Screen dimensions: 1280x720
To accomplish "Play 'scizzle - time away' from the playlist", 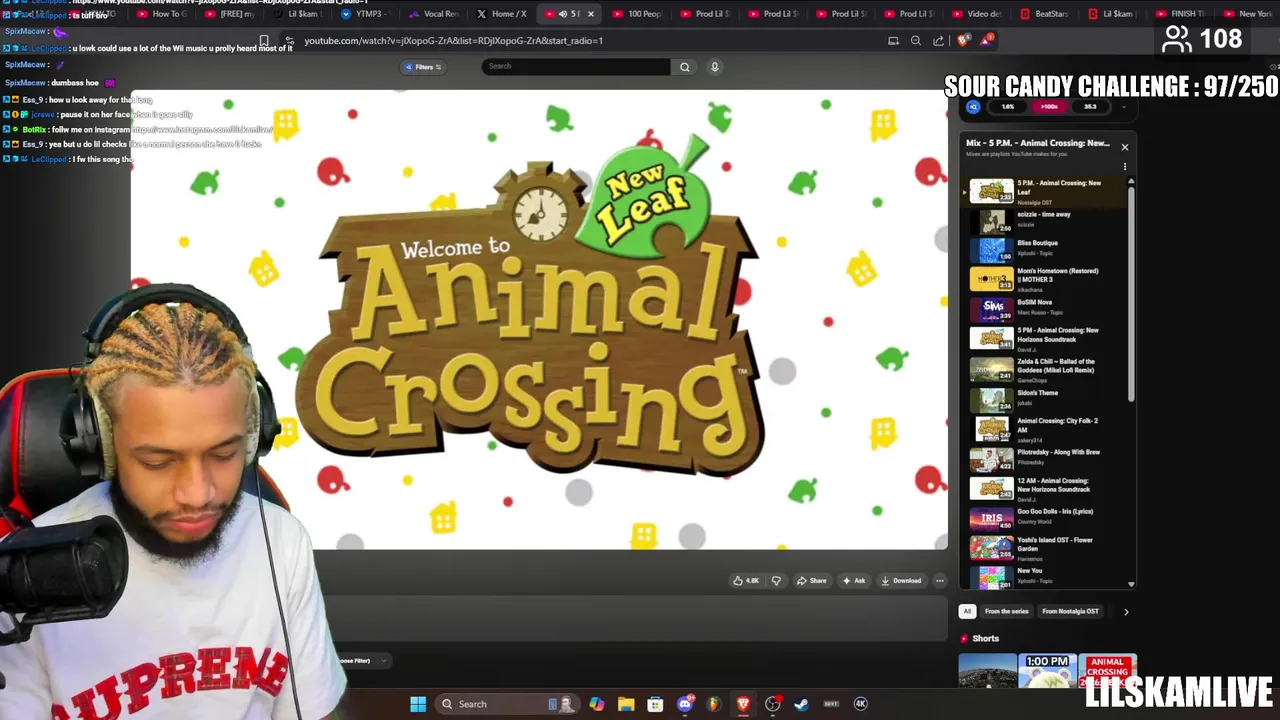I will tap(1046, 220).
